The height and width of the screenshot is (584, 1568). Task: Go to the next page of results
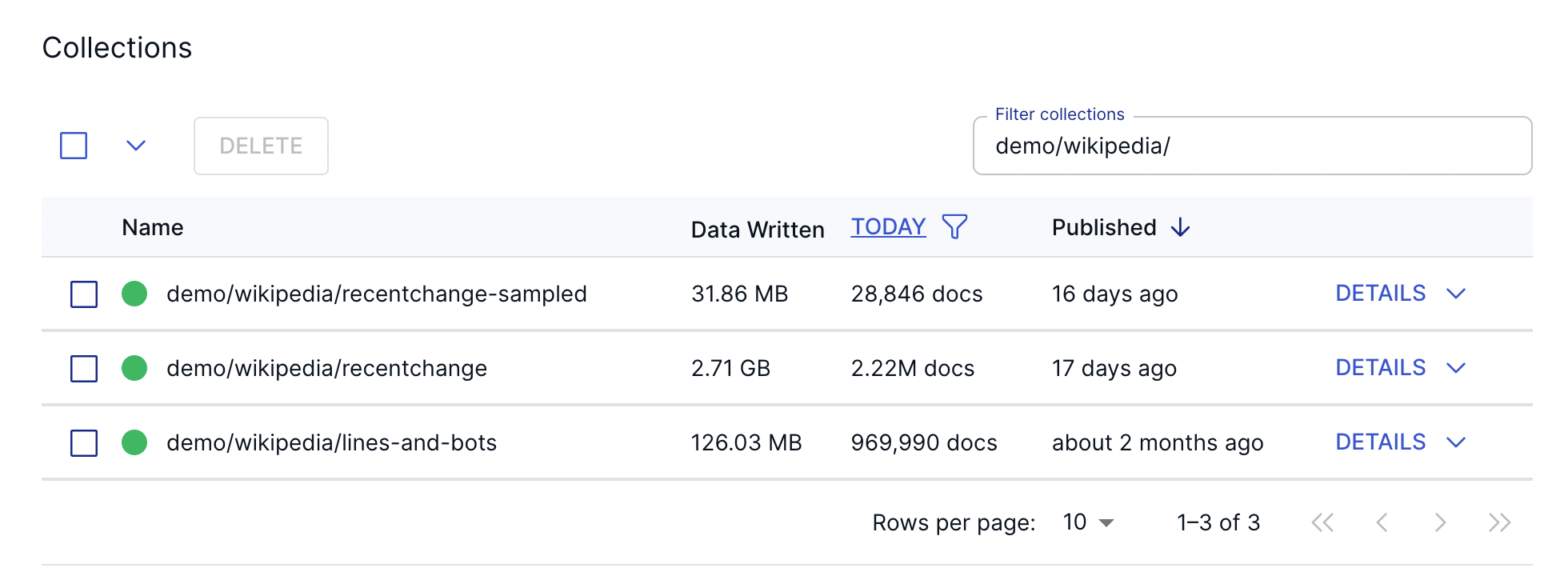(x=1440, y=522)
